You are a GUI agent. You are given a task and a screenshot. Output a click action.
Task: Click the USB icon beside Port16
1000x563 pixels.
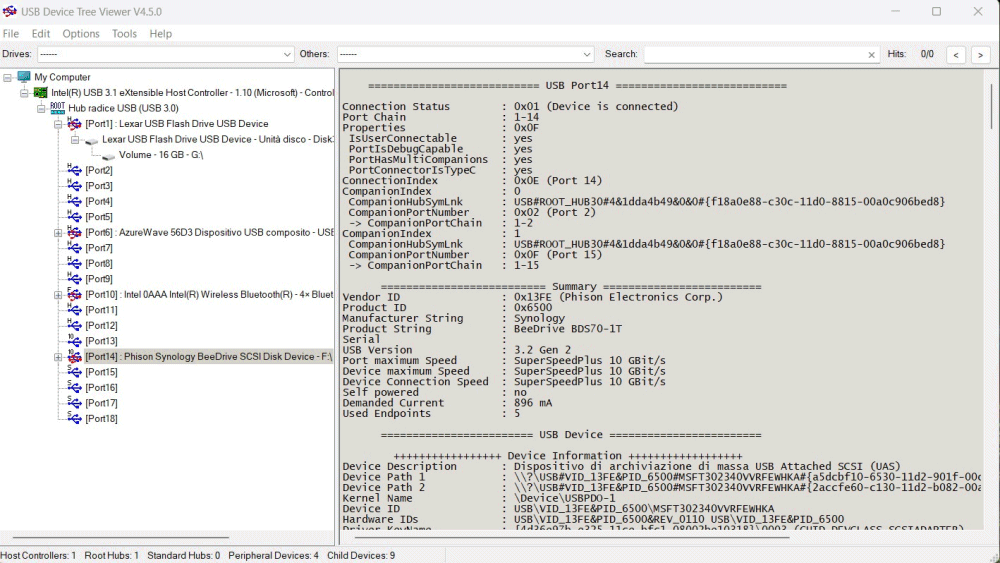point(75,388)
